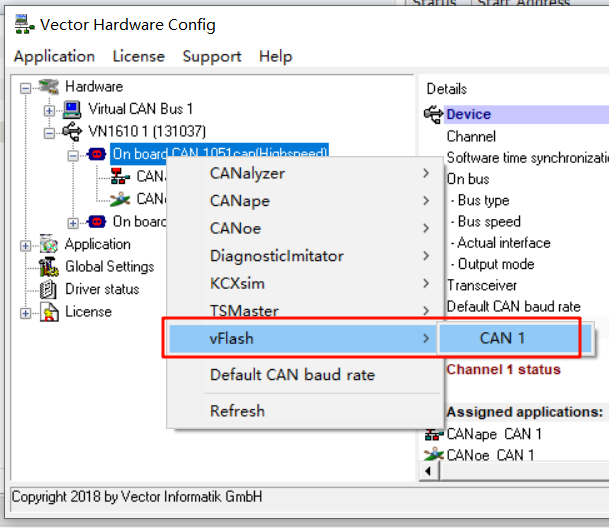Select CAN 1 in vFlash submenu

click(515, 338)
